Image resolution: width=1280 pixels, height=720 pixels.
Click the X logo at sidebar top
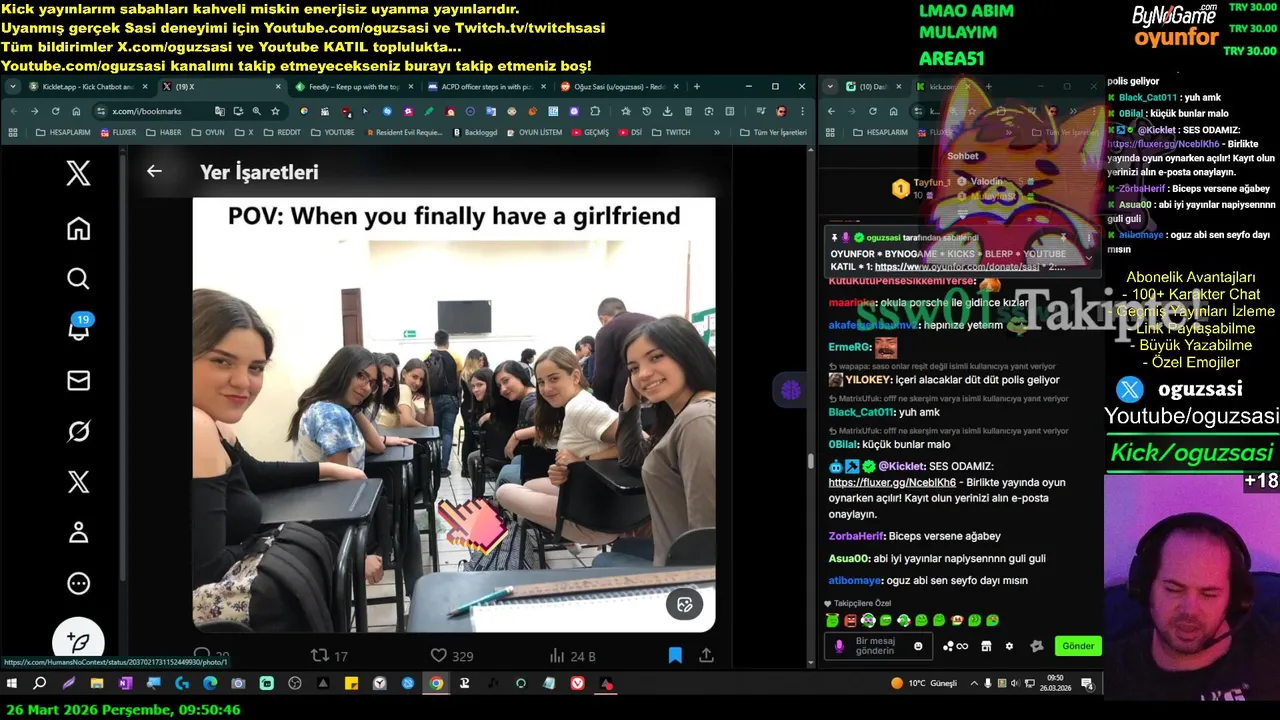(78, 173)
